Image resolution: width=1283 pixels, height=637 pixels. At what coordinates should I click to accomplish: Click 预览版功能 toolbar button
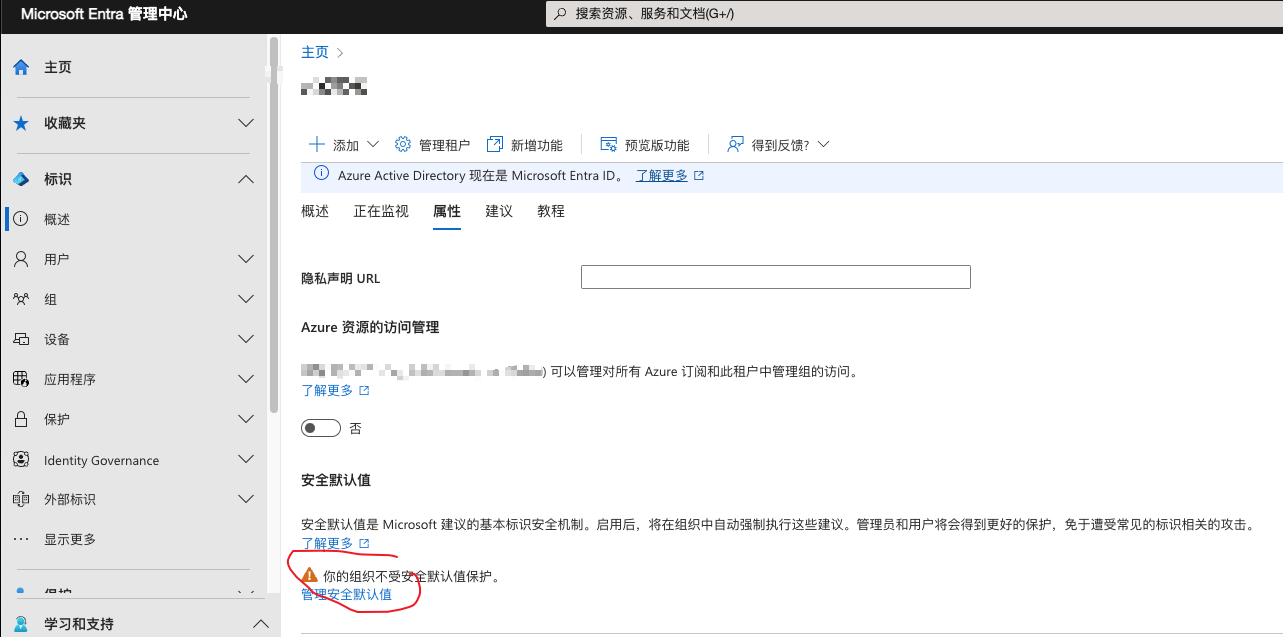tap(645, 145)
